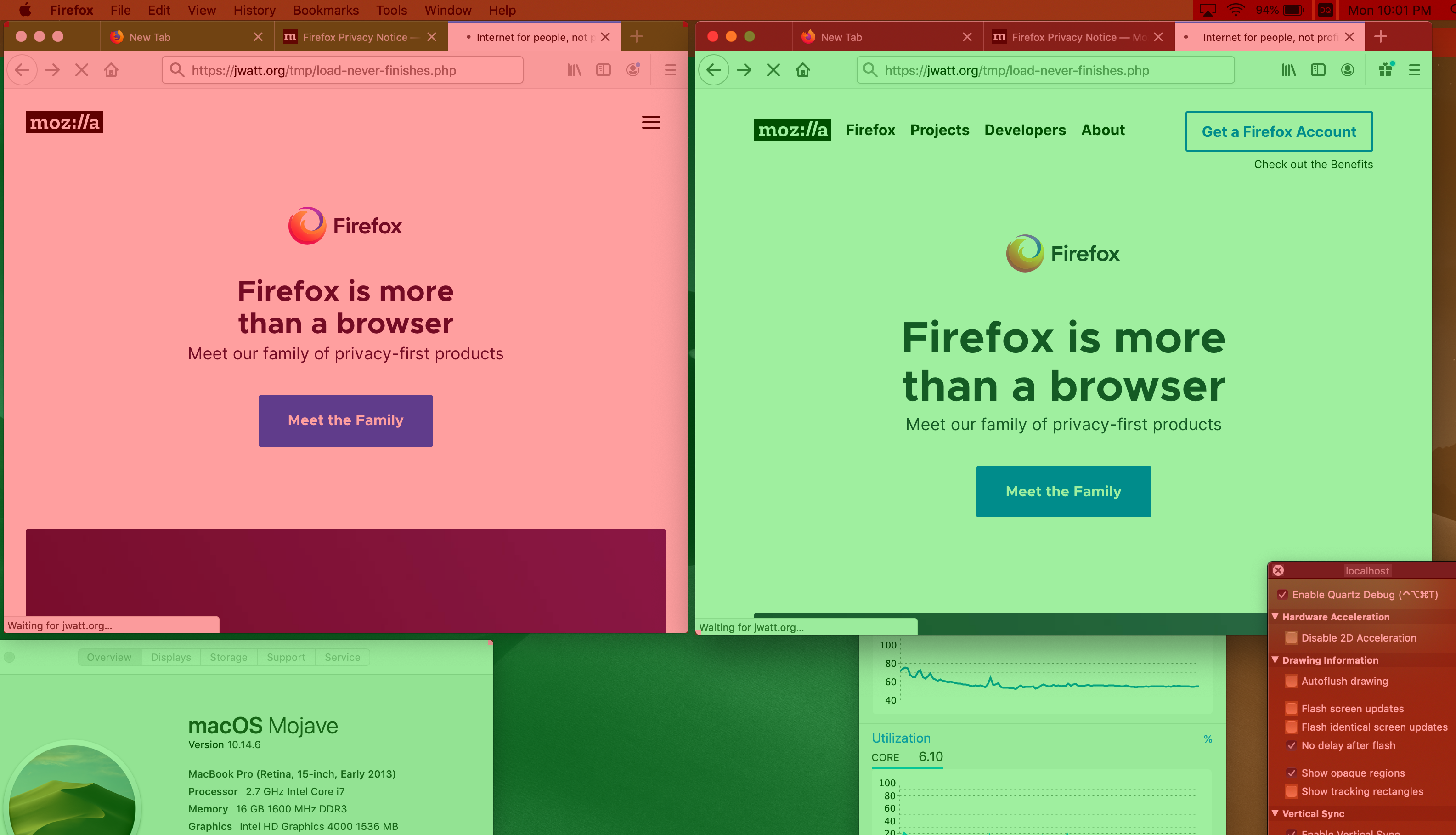Image resolution: width=1456 pixels, height=835 pixels.
Task: Open hamburger menu in left Firefox toolbar
Action: (670, 70)
